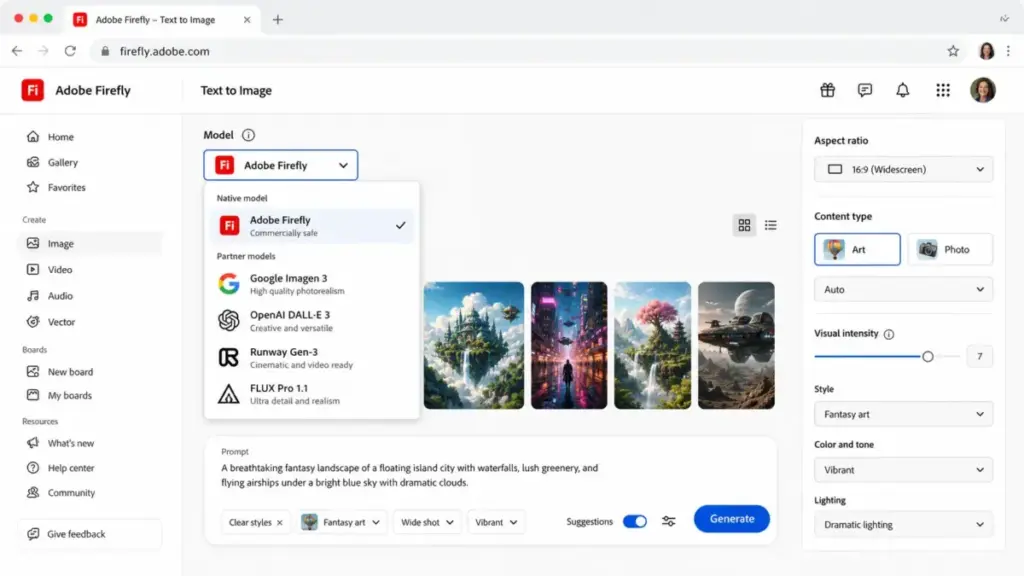The width and height of the screenshot is (1024, 576).
Task: Click the Generate button
Action: coord(731,519)
